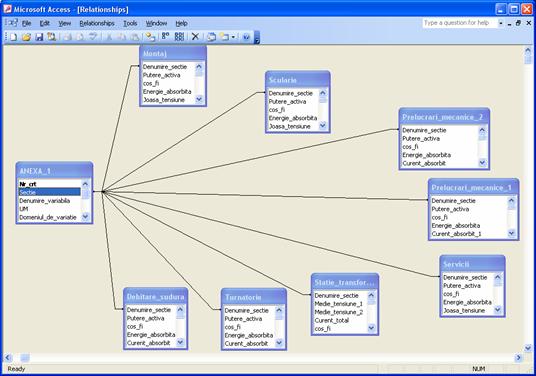Click the Delete X toolbar icon
The image size is (536, 376).
click(195, 37)
